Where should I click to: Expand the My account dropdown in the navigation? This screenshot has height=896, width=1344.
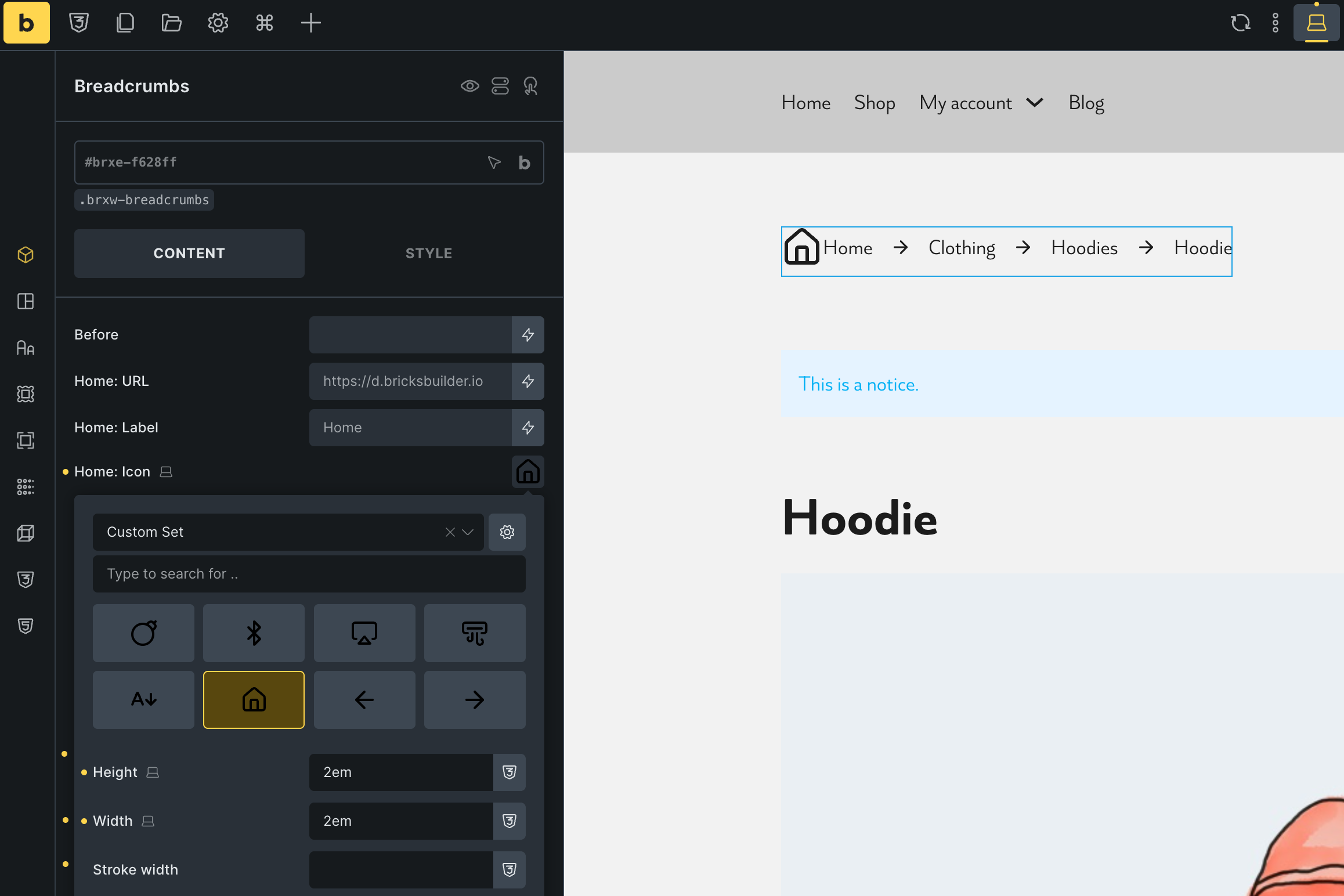coord(1034,103)
